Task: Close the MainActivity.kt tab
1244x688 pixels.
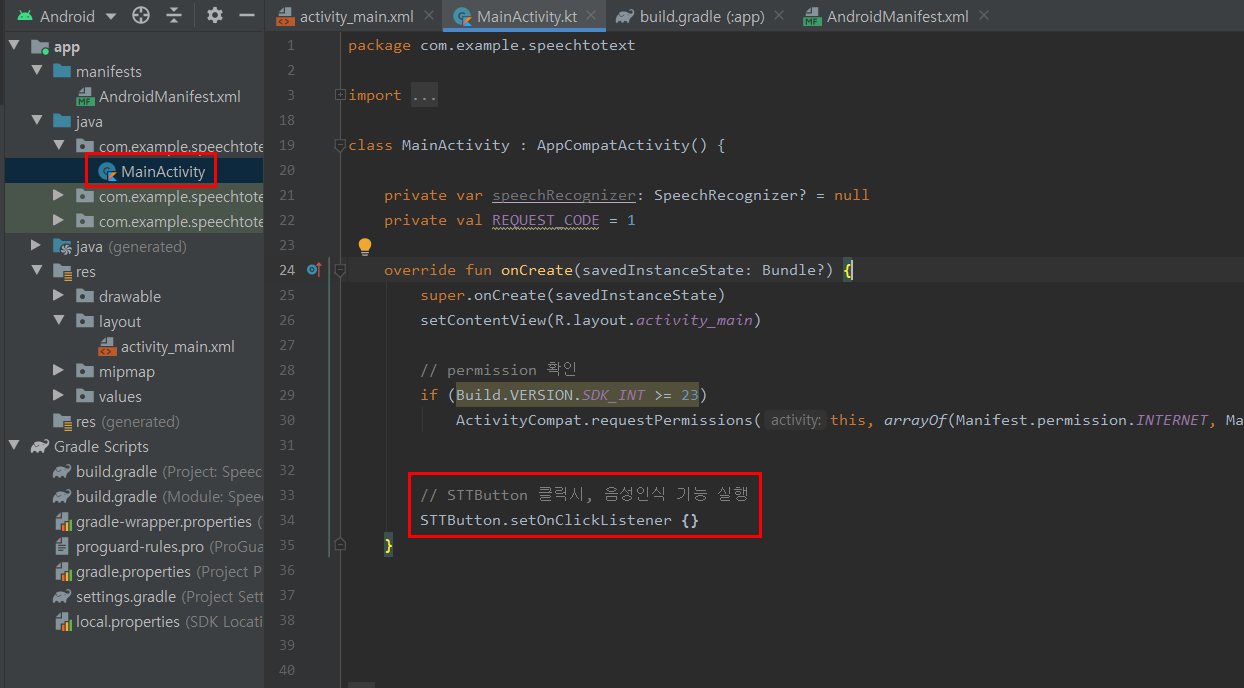Action: coord(590,17)
